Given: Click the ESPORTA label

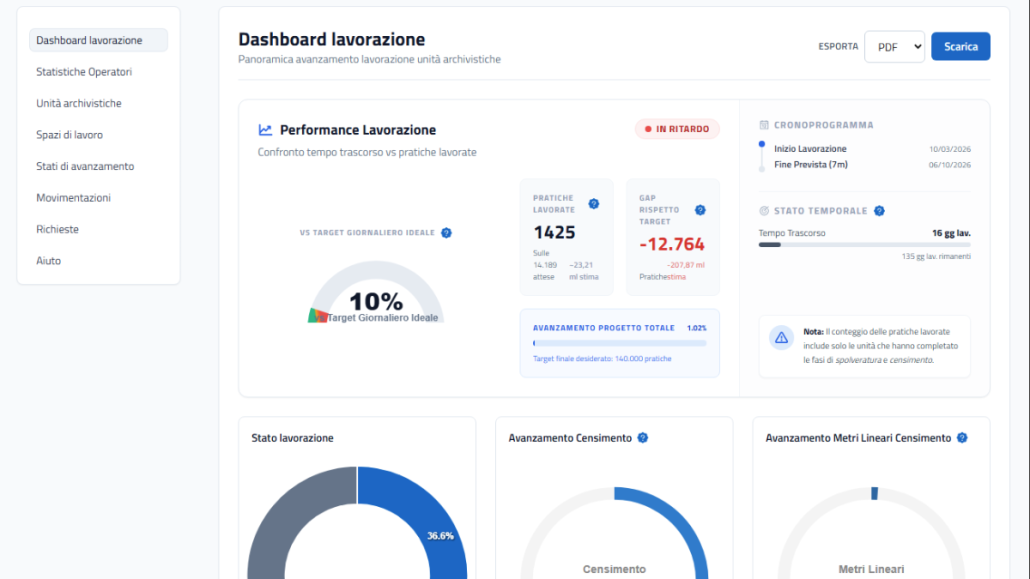Looking at the screenshot, I should click(x=838, y=47).
